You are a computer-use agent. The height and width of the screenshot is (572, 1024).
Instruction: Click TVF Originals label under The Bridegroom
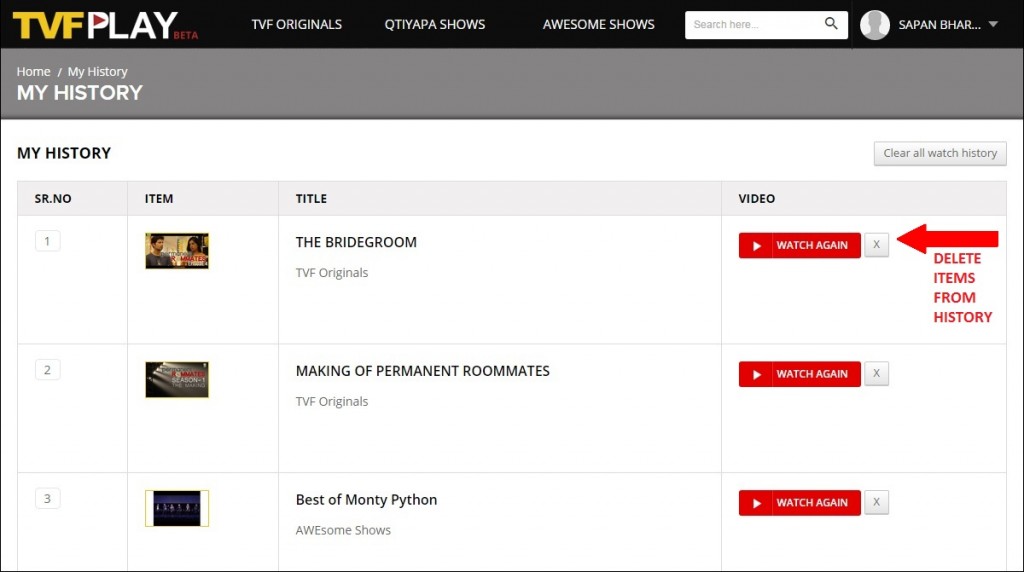pos(332,272)
